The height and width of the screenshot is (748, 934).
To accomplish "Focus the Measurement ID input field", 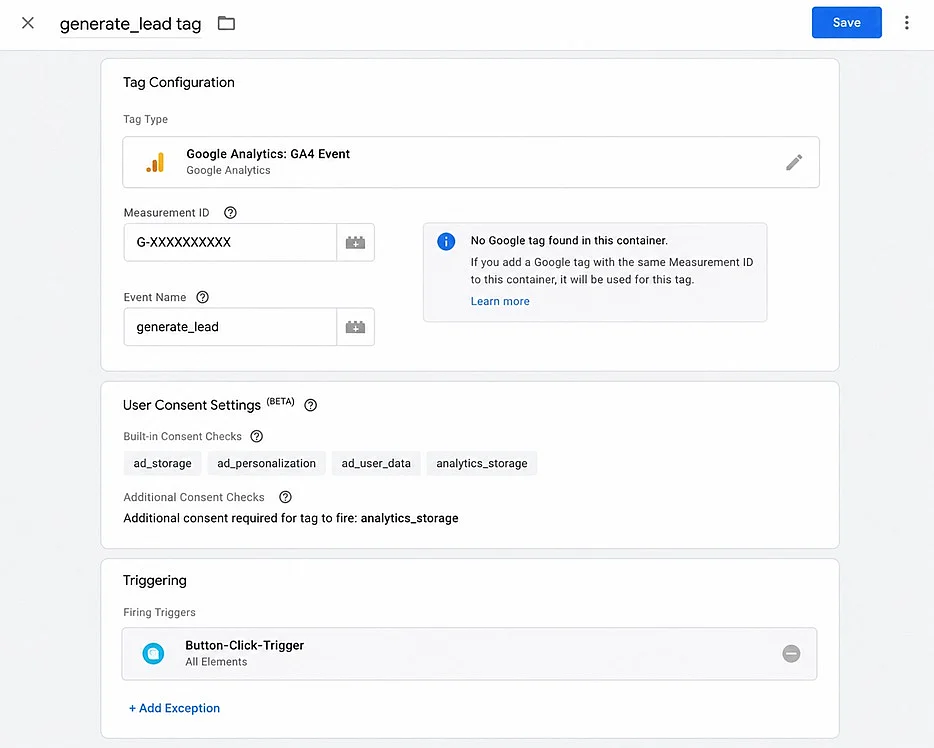I will pyautogui.click(x=230, y=242).
